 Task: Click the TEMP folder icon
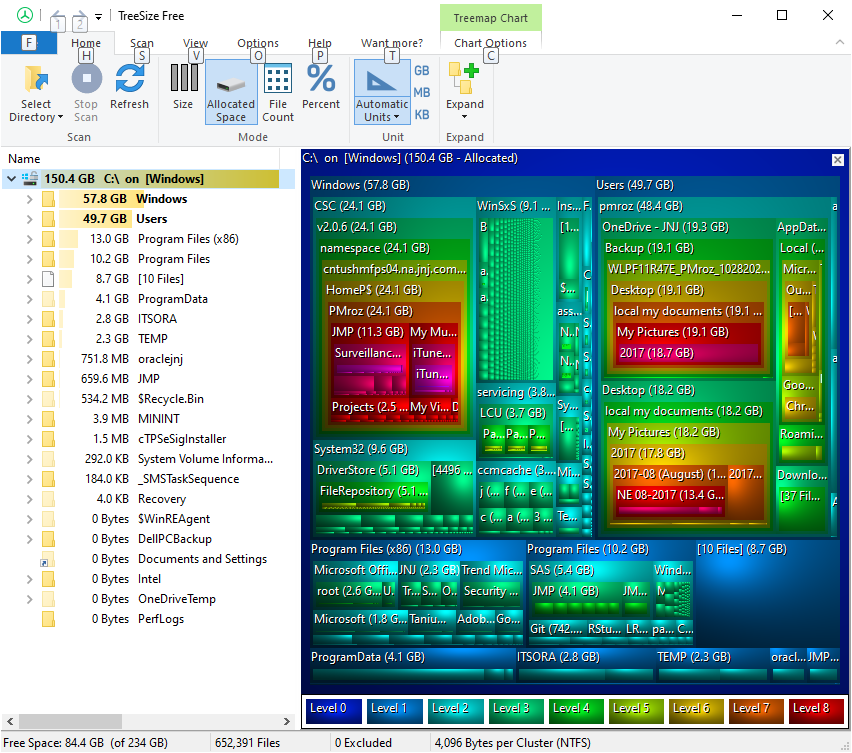click(x=48, y=339)
